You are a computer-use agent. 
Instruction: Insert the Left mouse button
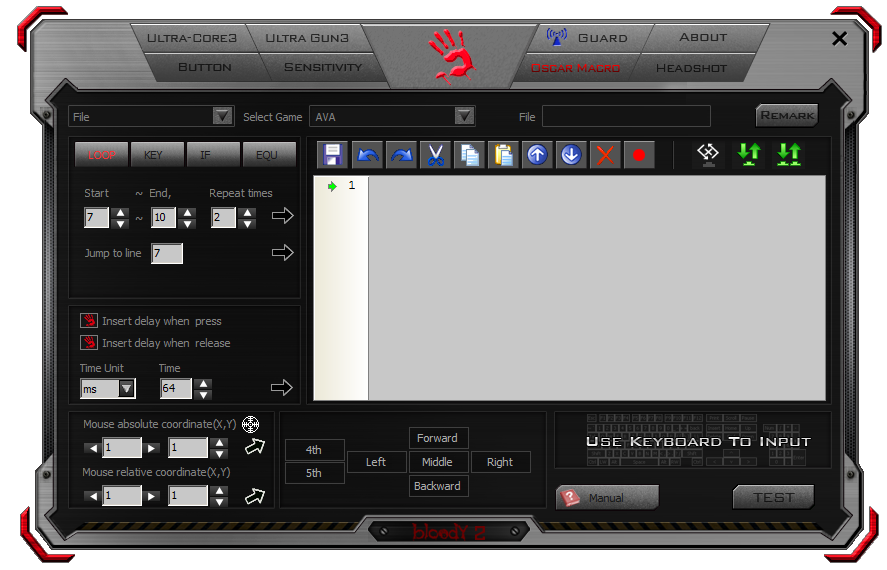[x=376, y=462]
